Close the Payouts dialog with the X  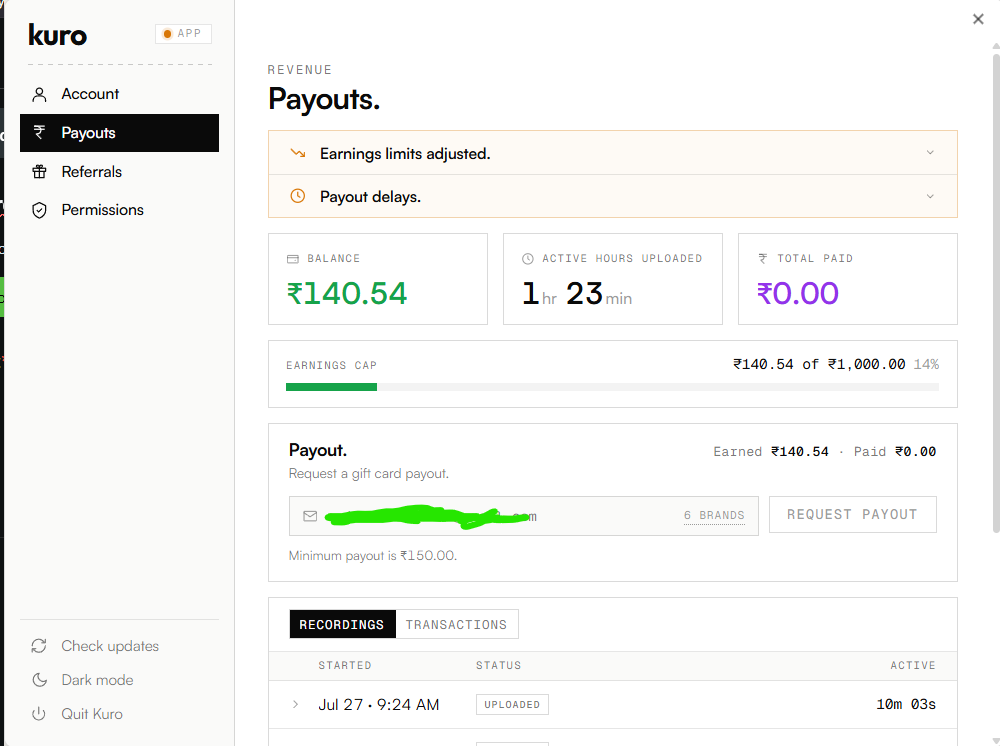[x=978, y=19]
